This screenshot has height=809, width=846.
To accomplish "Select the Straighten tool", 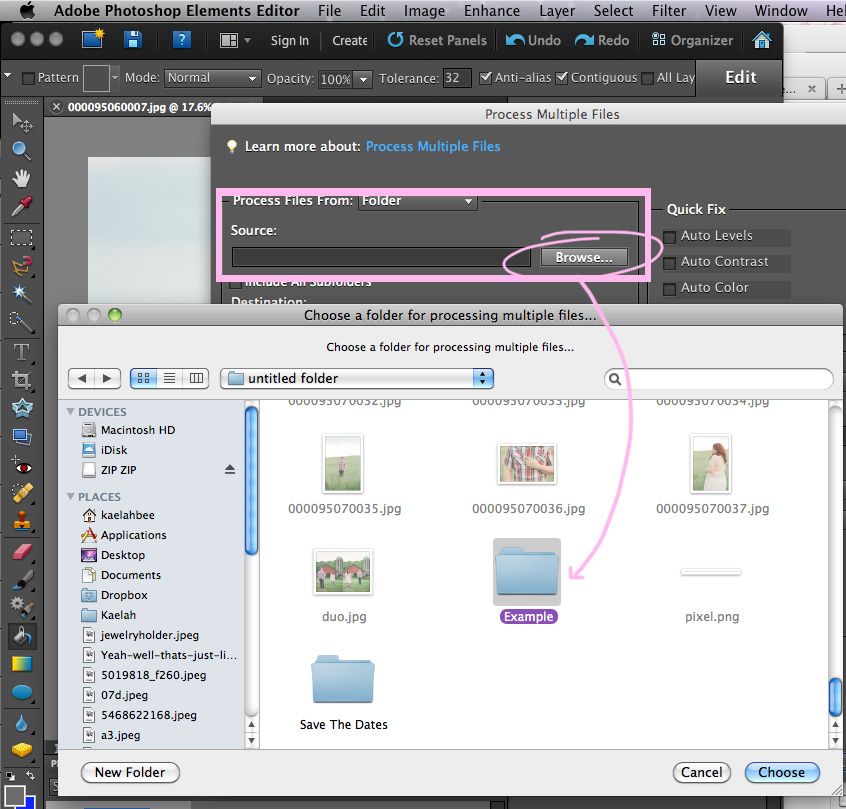I will click(22, 437).
